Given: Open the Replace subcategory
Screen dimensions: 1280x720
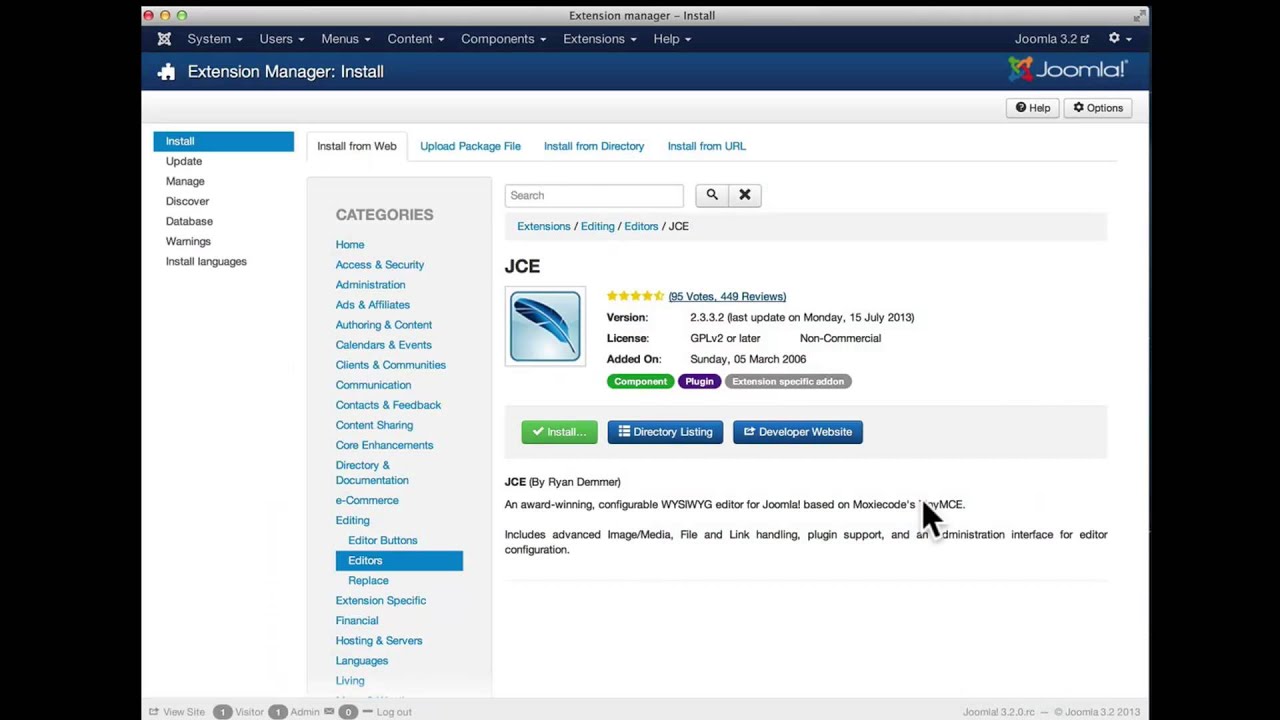Looking at the screenshot, I should tap(368, 580).
